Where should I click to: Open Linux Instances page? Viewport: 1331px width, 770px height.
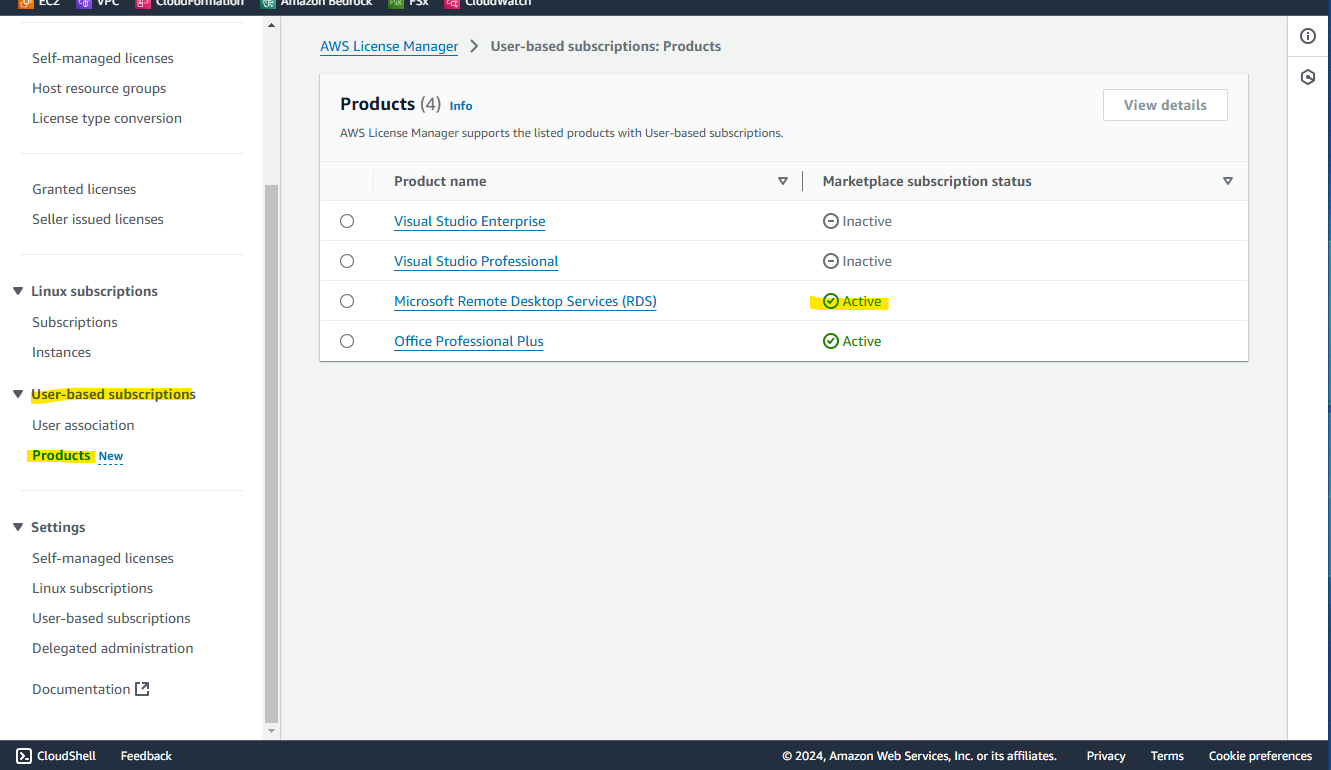tap(61, 352)
